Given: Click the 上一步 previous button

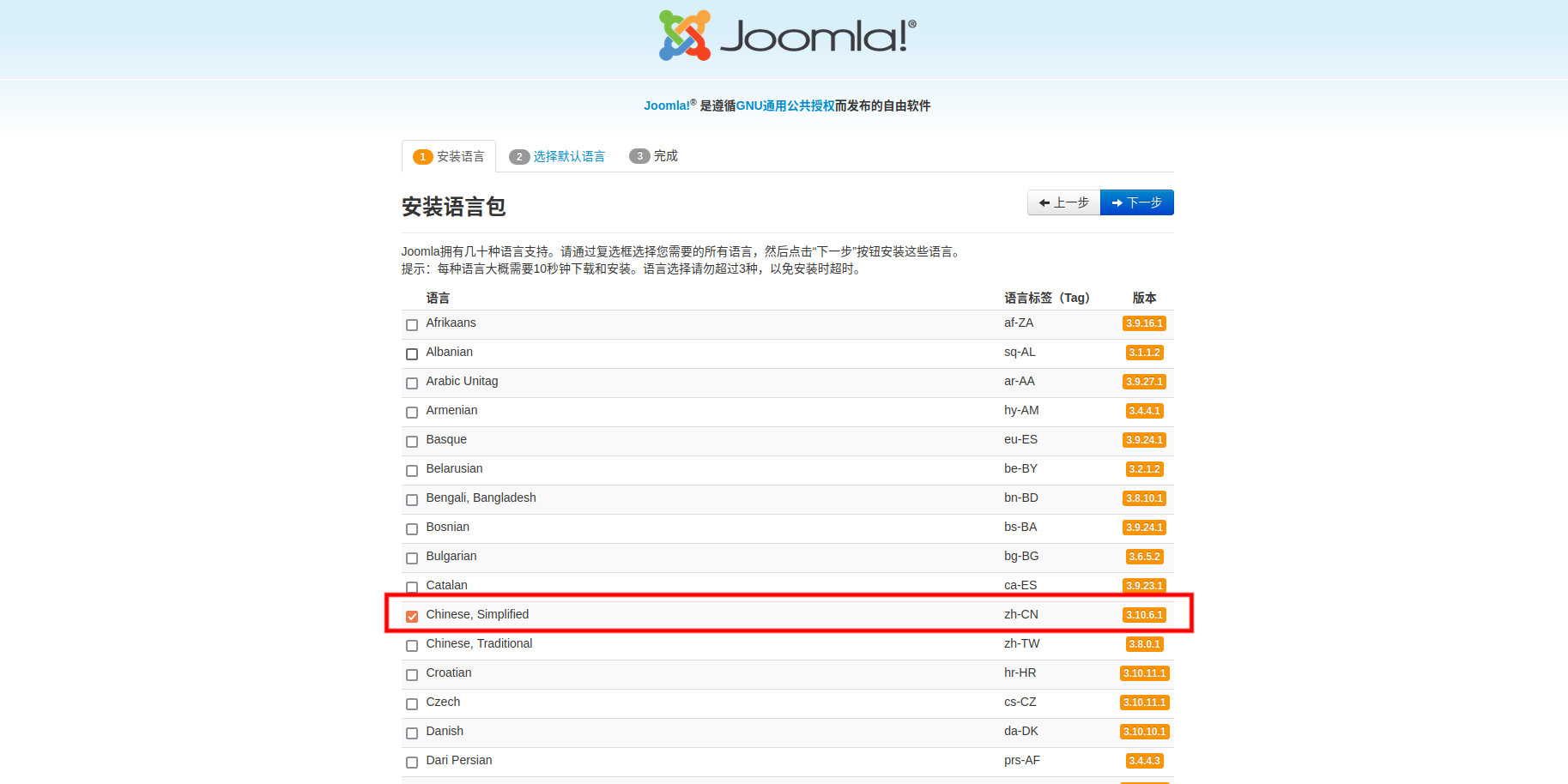Looking at the screenshot, I should click(x=1064, y=202).
